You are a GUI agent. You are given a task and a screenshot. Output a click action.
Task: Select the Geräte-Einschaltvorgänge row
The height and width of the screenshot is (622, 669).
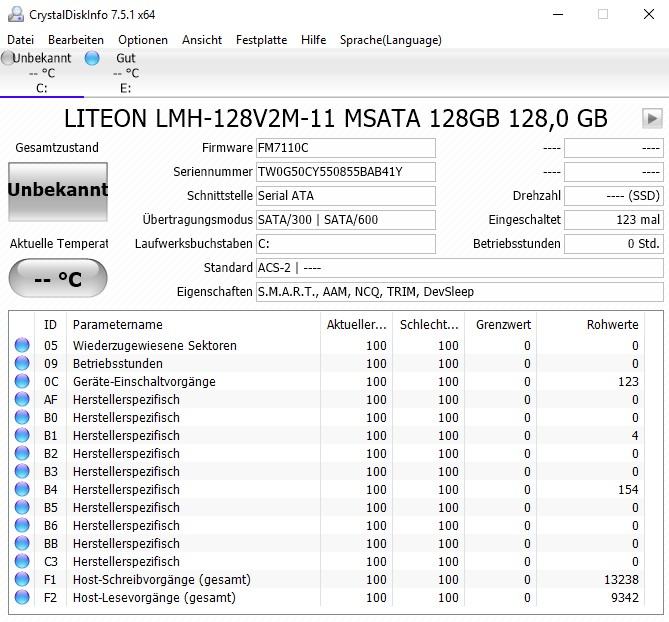[326, 381]
